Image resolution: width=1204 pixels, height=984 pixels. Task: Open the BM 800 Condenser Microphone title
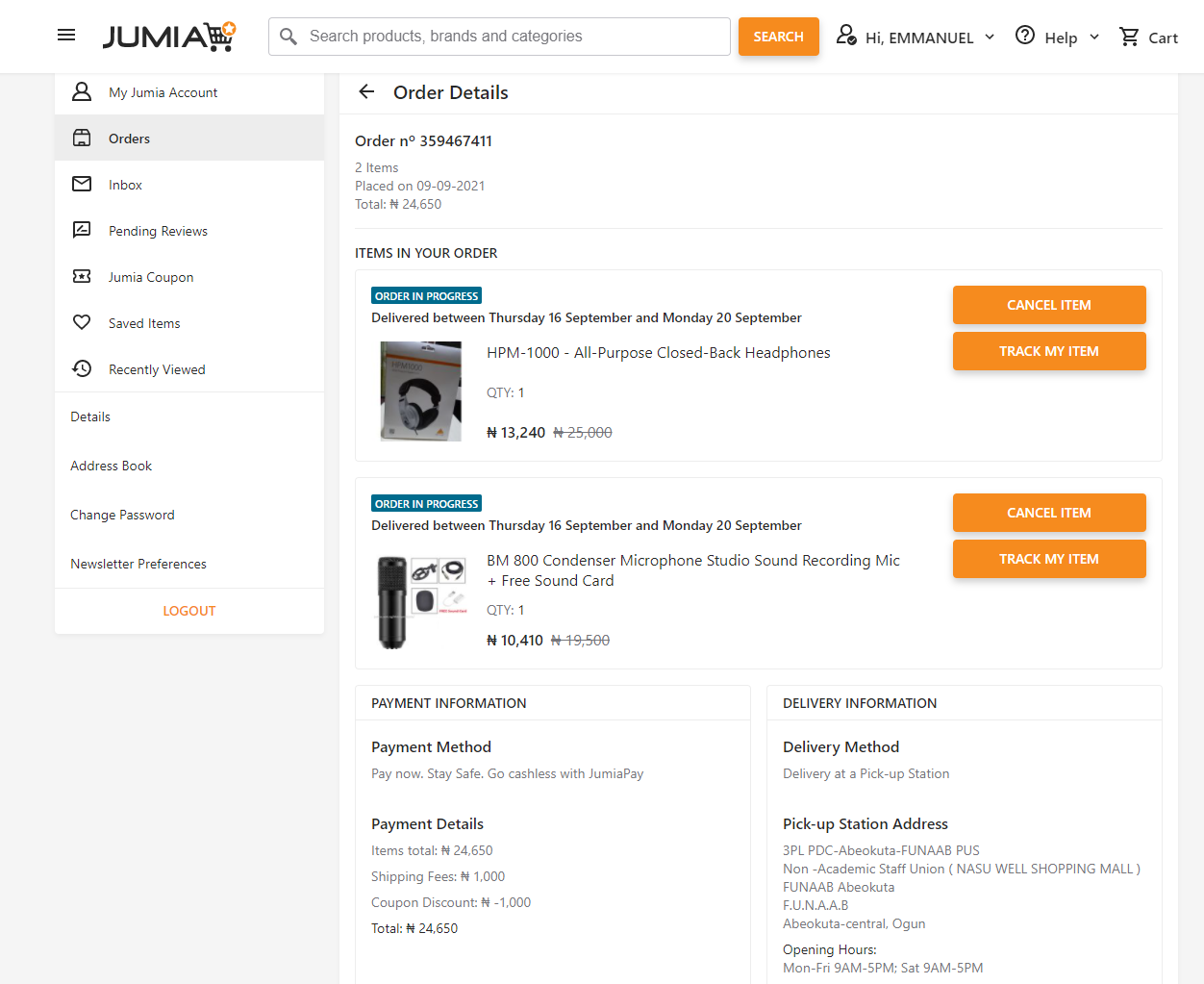click(x=693, y=570)
